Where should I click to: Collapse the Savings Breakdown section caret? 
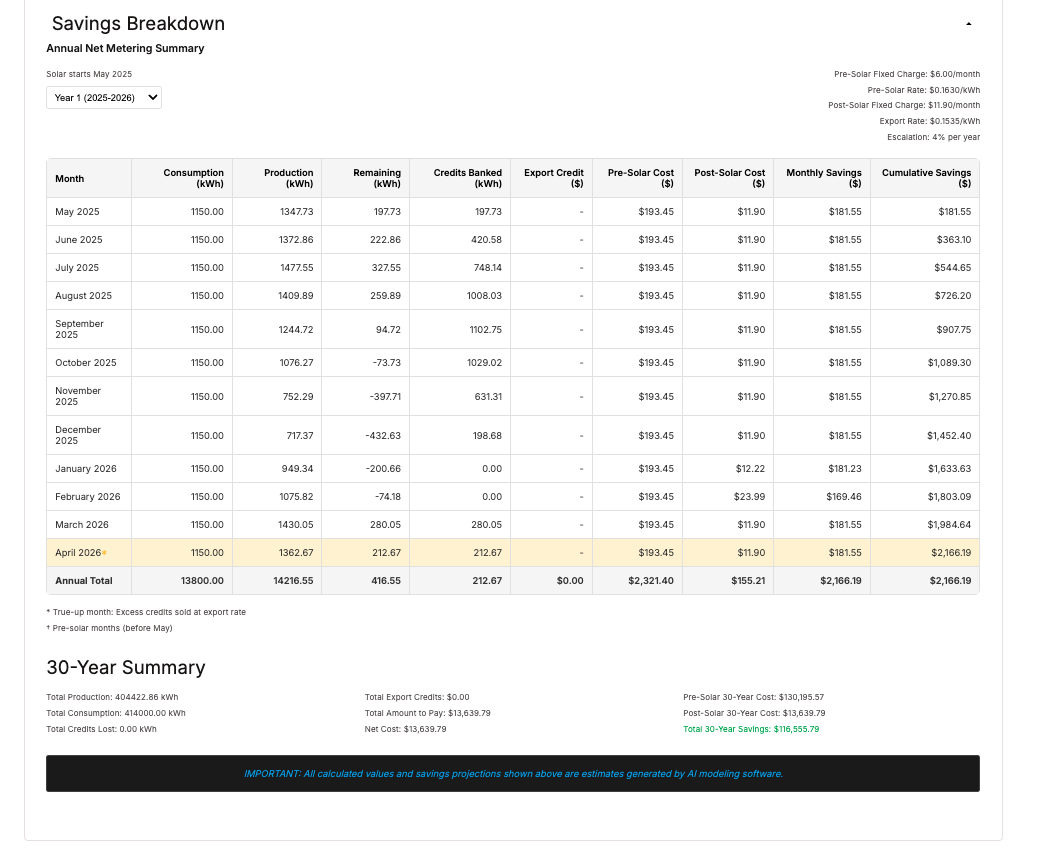coord(968,24)
